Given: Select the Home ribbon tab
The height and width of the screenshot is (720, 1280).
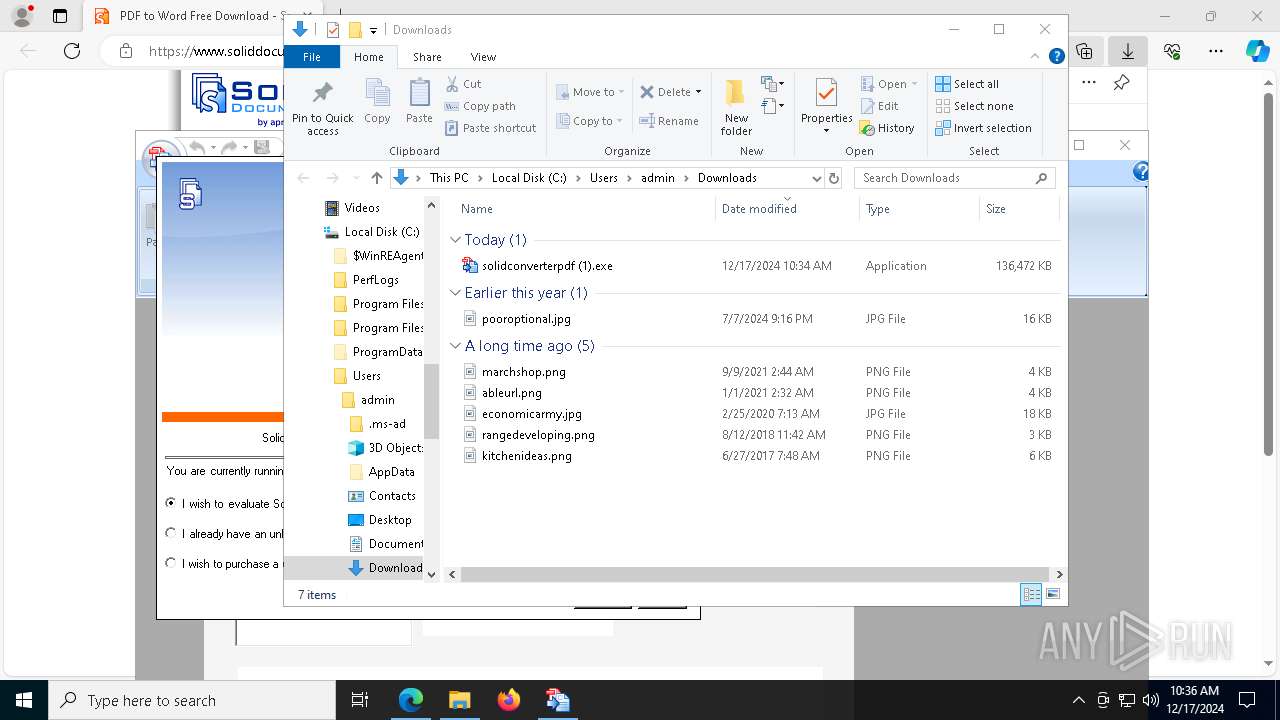Looking at the screenshot, I should pyautogui.click(x=368, y=57).
